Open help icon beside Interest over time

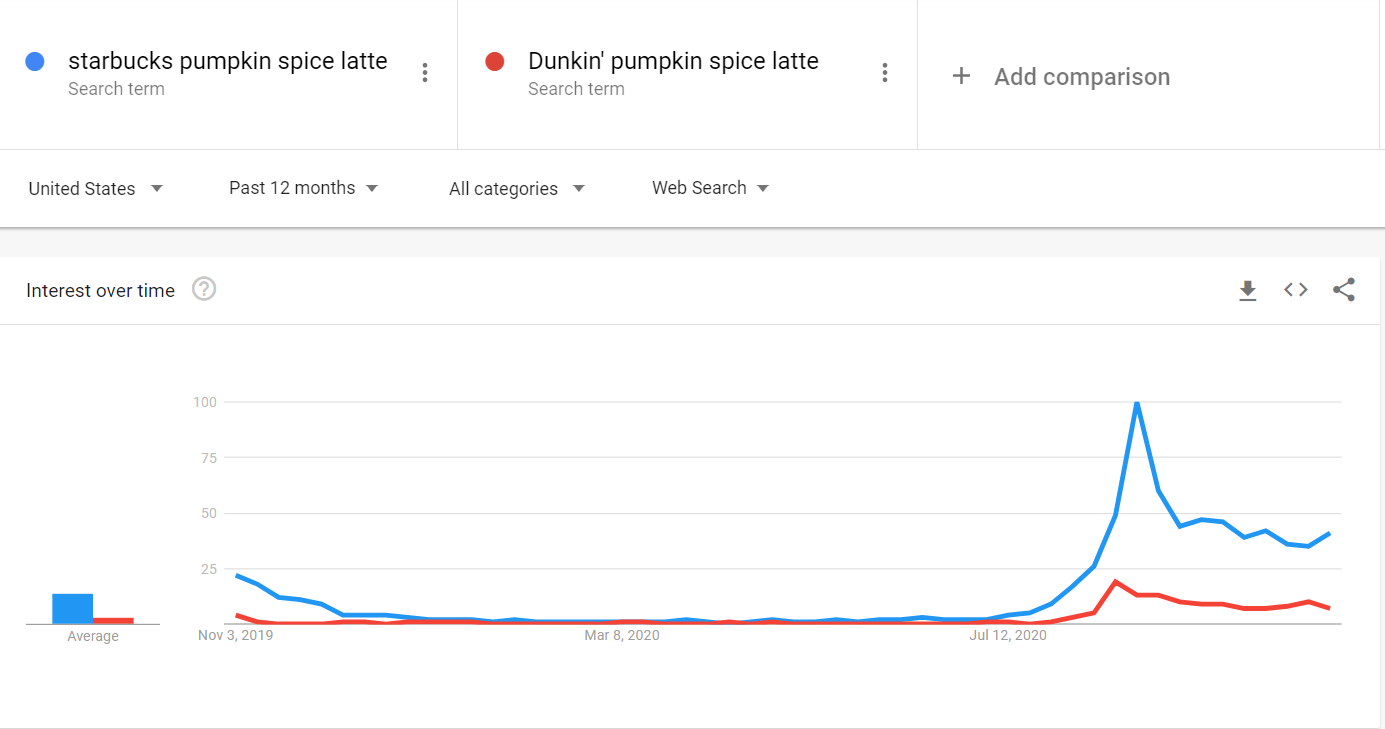(x=204, y=290)
